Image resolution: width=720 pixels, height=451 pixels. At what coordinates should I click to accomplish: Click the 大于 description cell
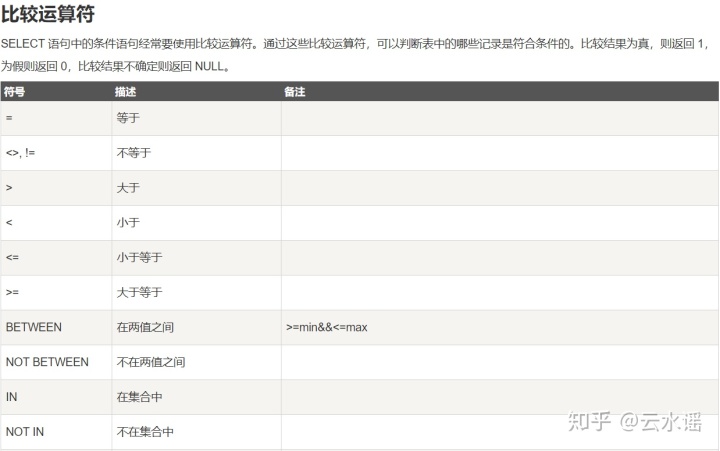pyautogui.click(x=197, y=188)
